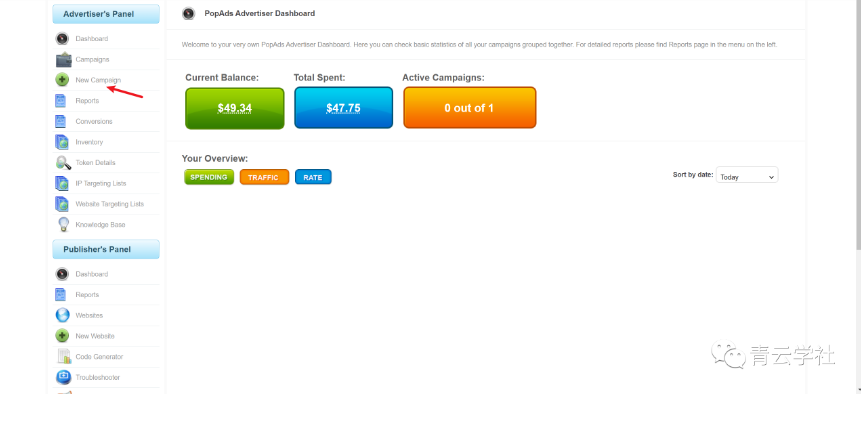861x426 pixels.
Task: Collapse the Publisher's Panel header
Action: [x=105, y=249]
